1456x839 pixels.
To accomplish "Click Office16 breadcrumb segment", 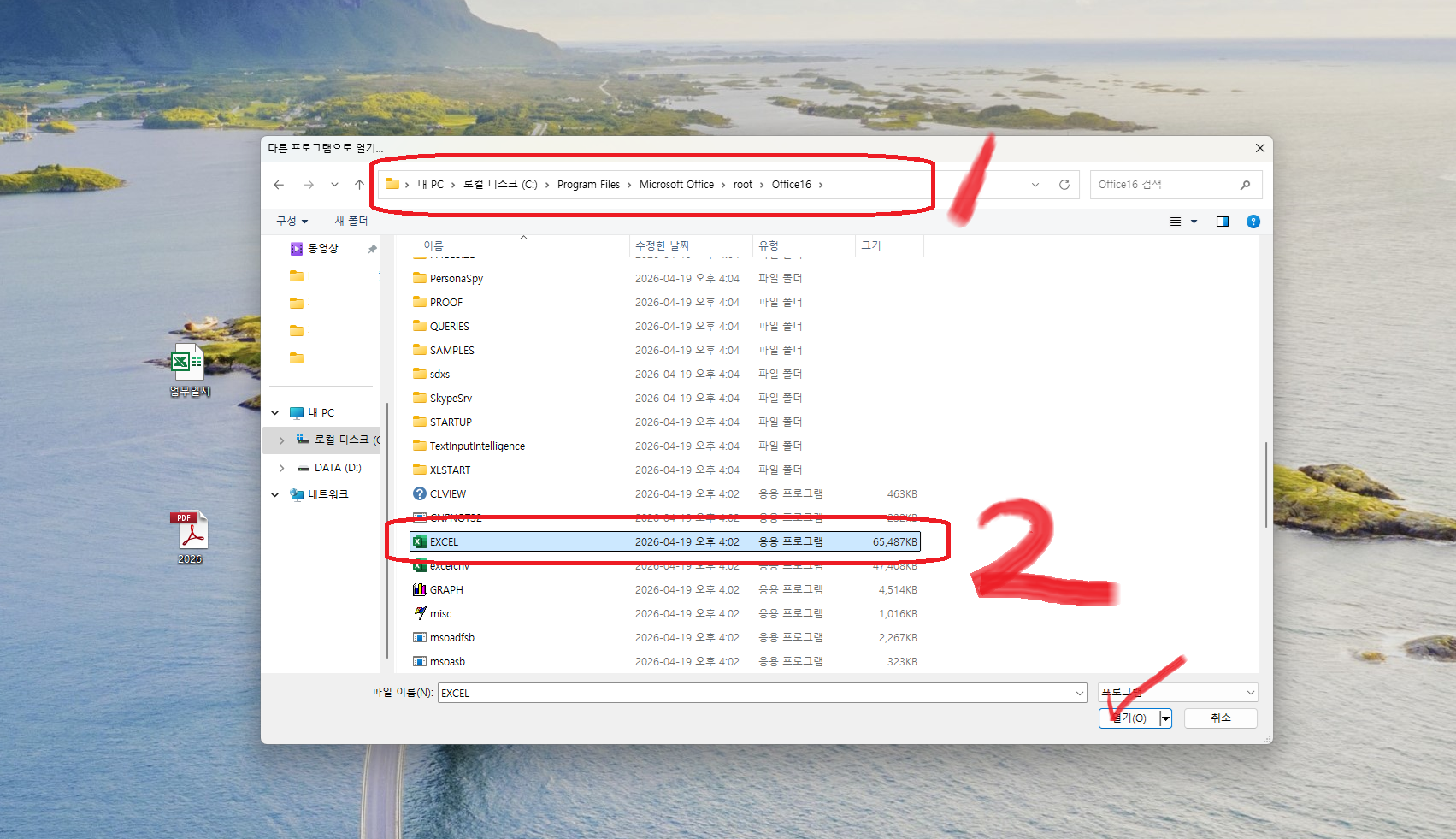I will [x=791, y=185].
